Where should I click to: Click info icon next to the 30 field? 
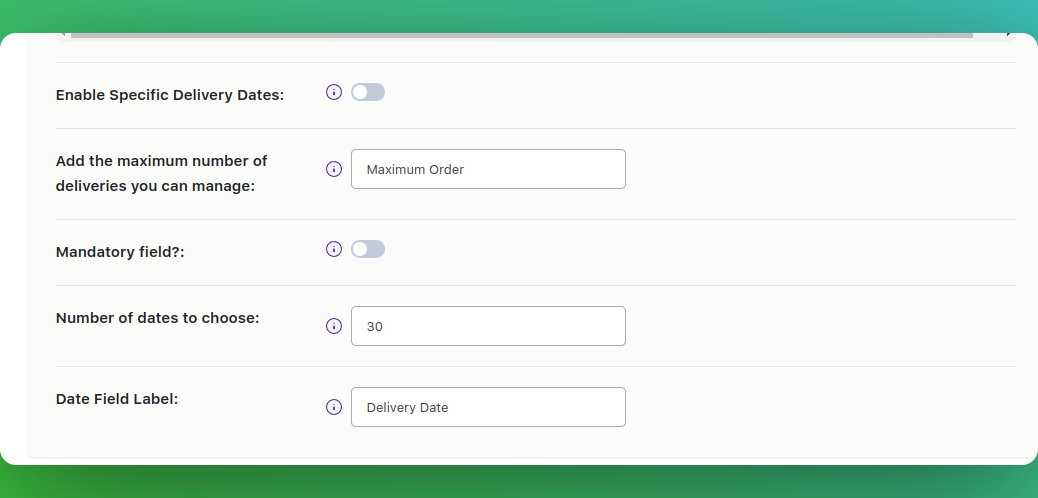pyautogui.click(x=334, y=326)
